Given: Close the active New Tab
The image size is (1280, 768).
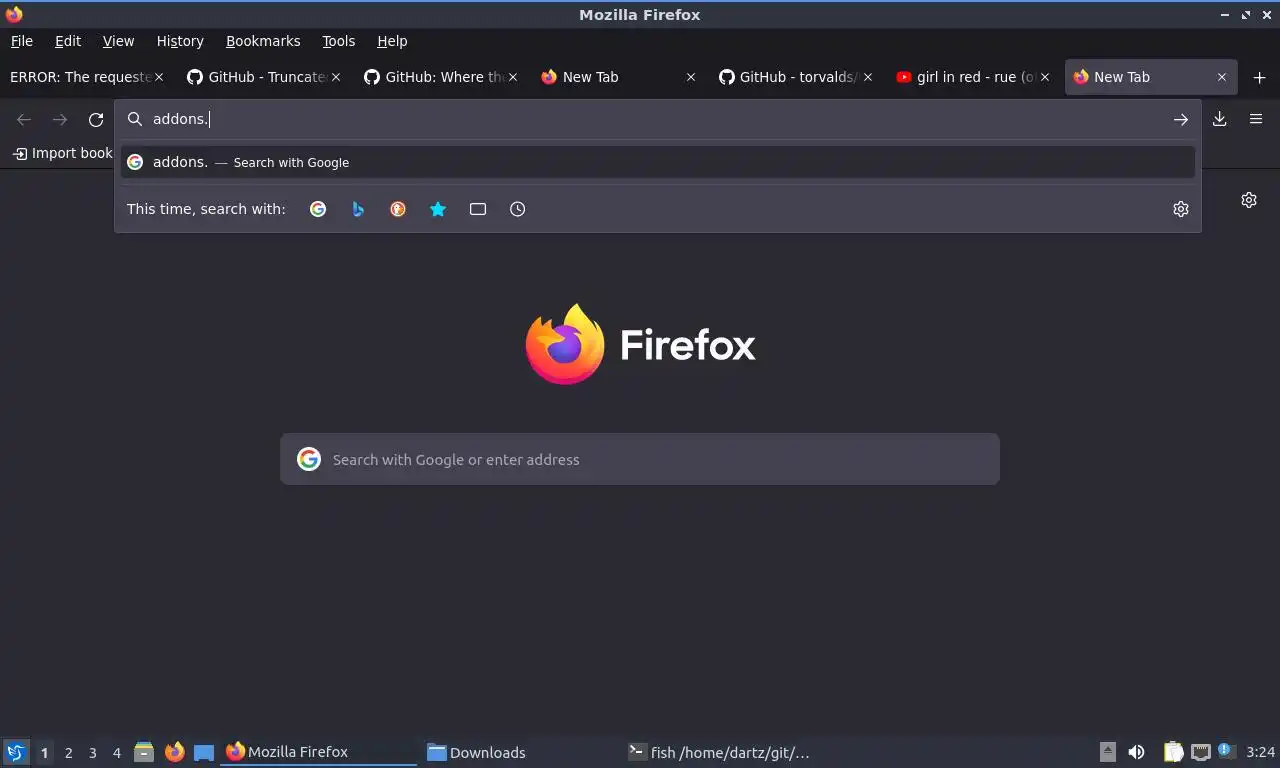Looking at the screenshot, I should tap(1222, 77).
